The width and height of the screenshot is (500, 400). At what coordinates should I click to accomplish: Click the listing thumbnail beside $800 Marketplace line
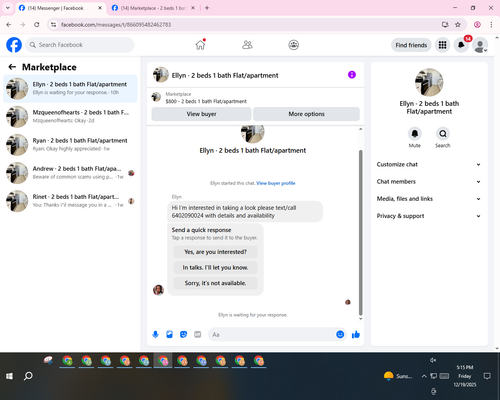[156, 97]
